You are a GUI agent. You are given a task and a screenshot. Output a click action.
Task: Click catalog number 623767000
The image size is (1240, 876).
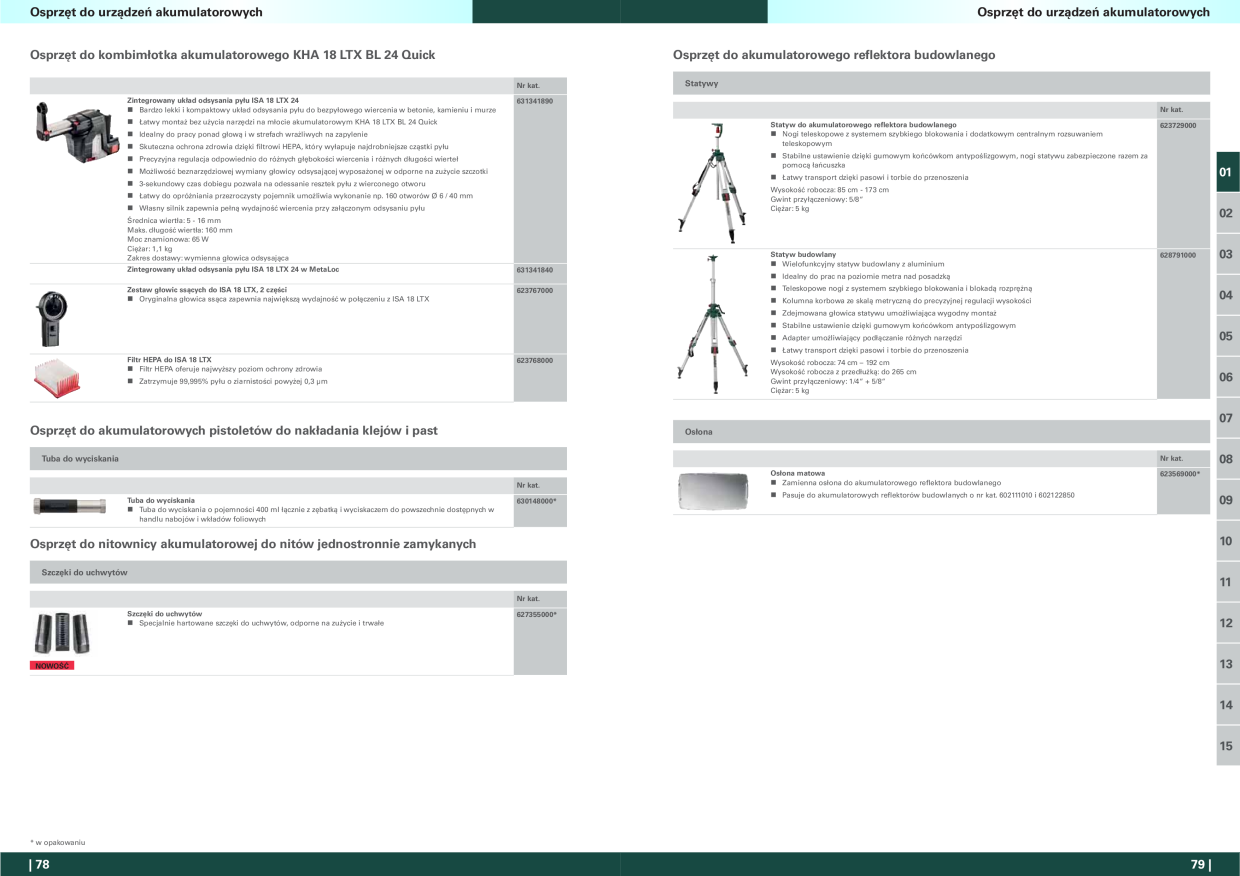coord(535,290)
